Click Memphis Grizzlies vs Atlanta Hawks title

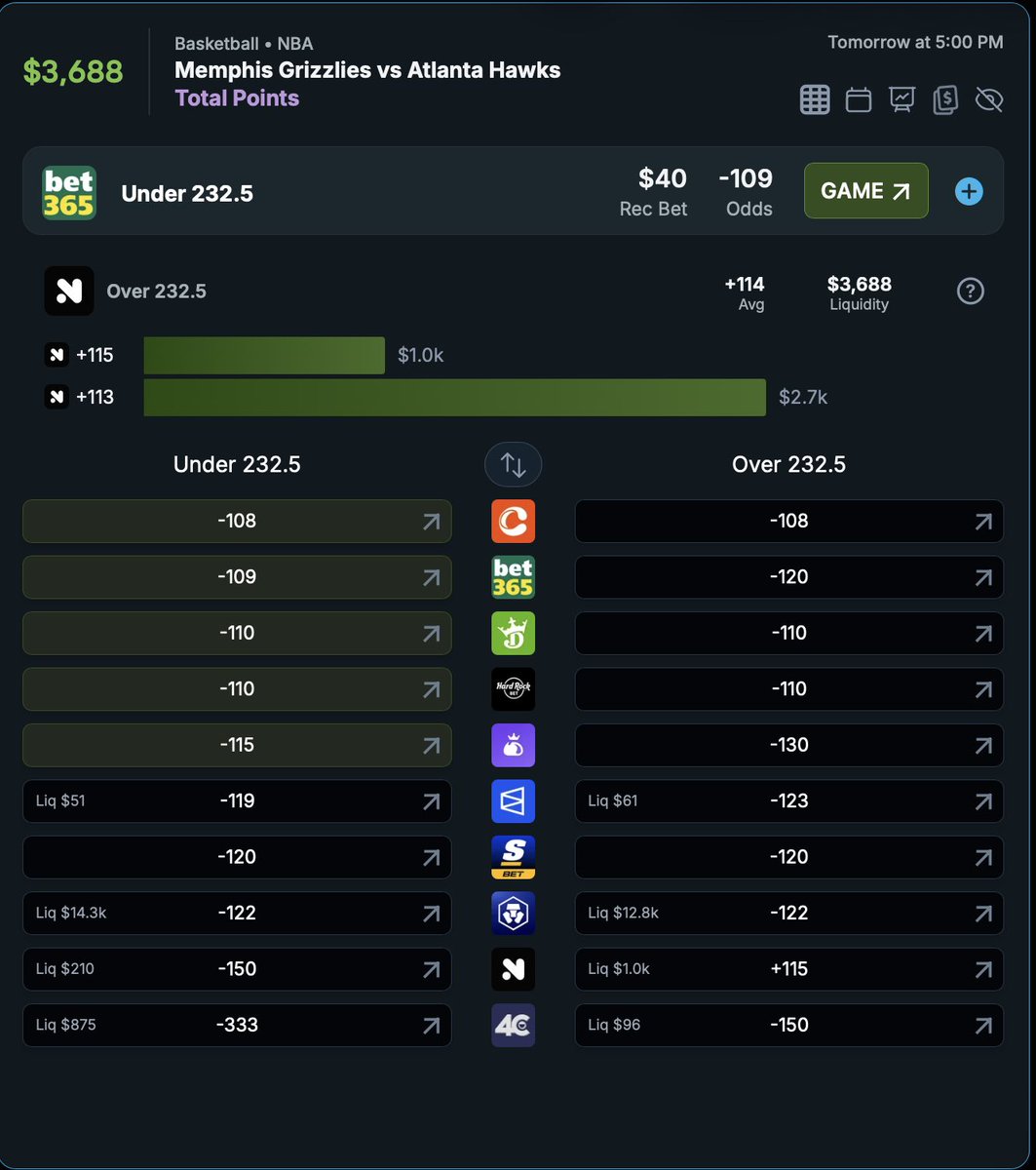point(367,70)
